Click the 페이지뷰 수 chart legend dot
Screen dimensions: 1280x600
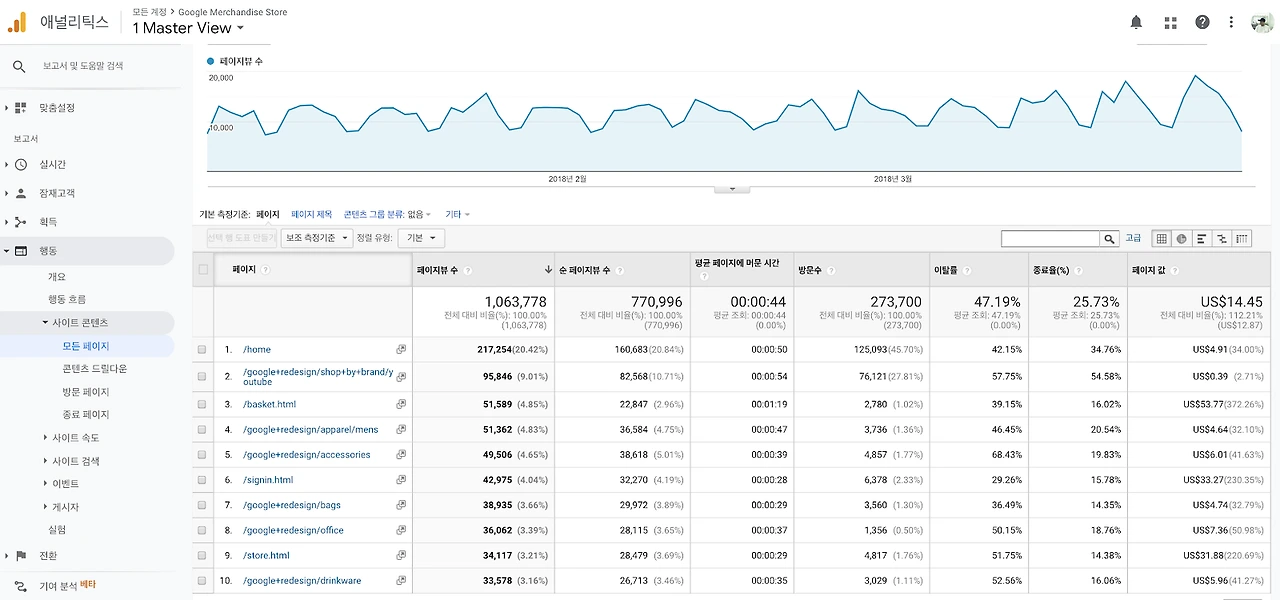click(211, 62)
